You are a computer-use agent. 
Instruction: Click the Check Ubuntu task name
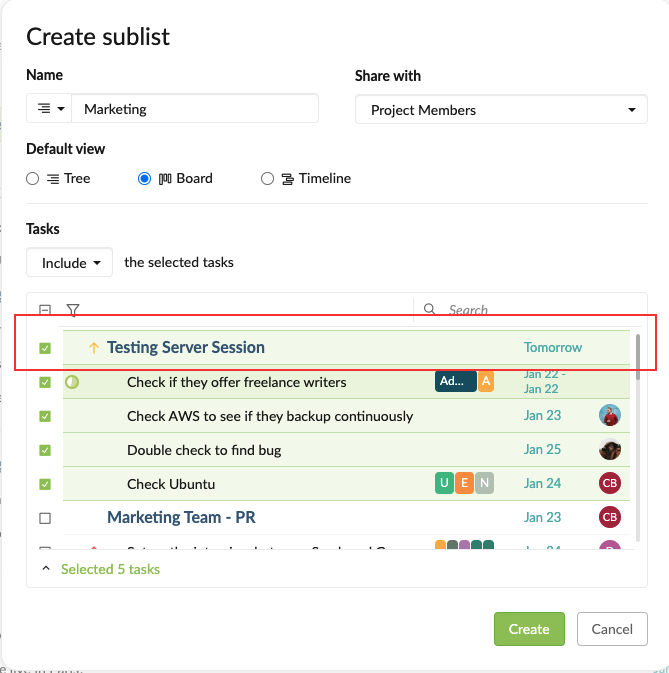click(x=171, y=484)
